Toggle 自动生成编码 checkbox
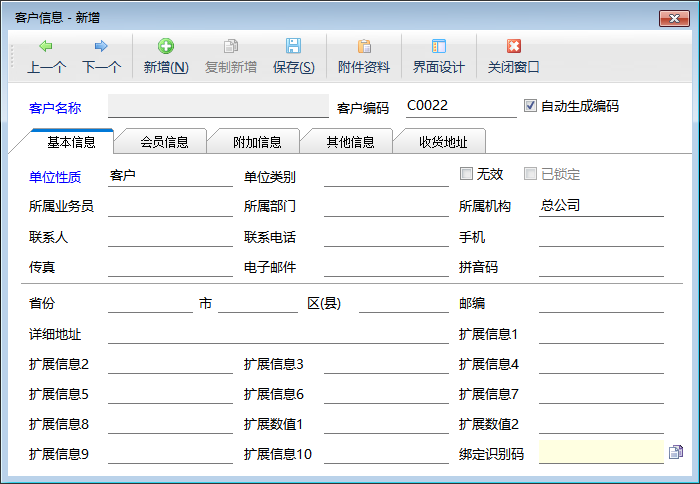Image resolution: width=700 pixels, height=484 pixels. 530,106
